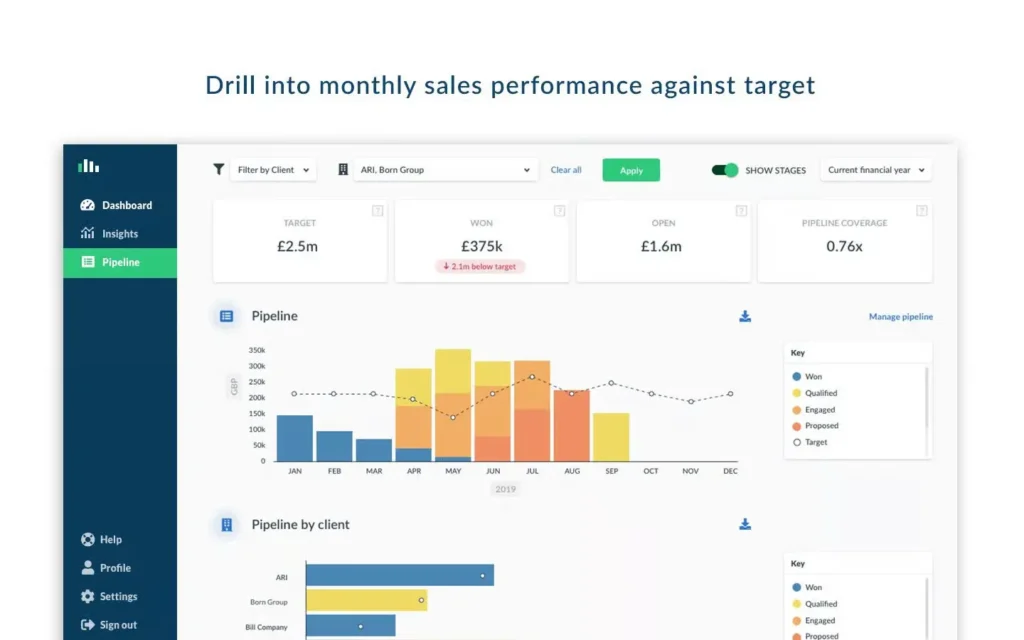Open the Current financial year dropdown
This screenshot has width=1024, height=640.
[x=875, y=169]
